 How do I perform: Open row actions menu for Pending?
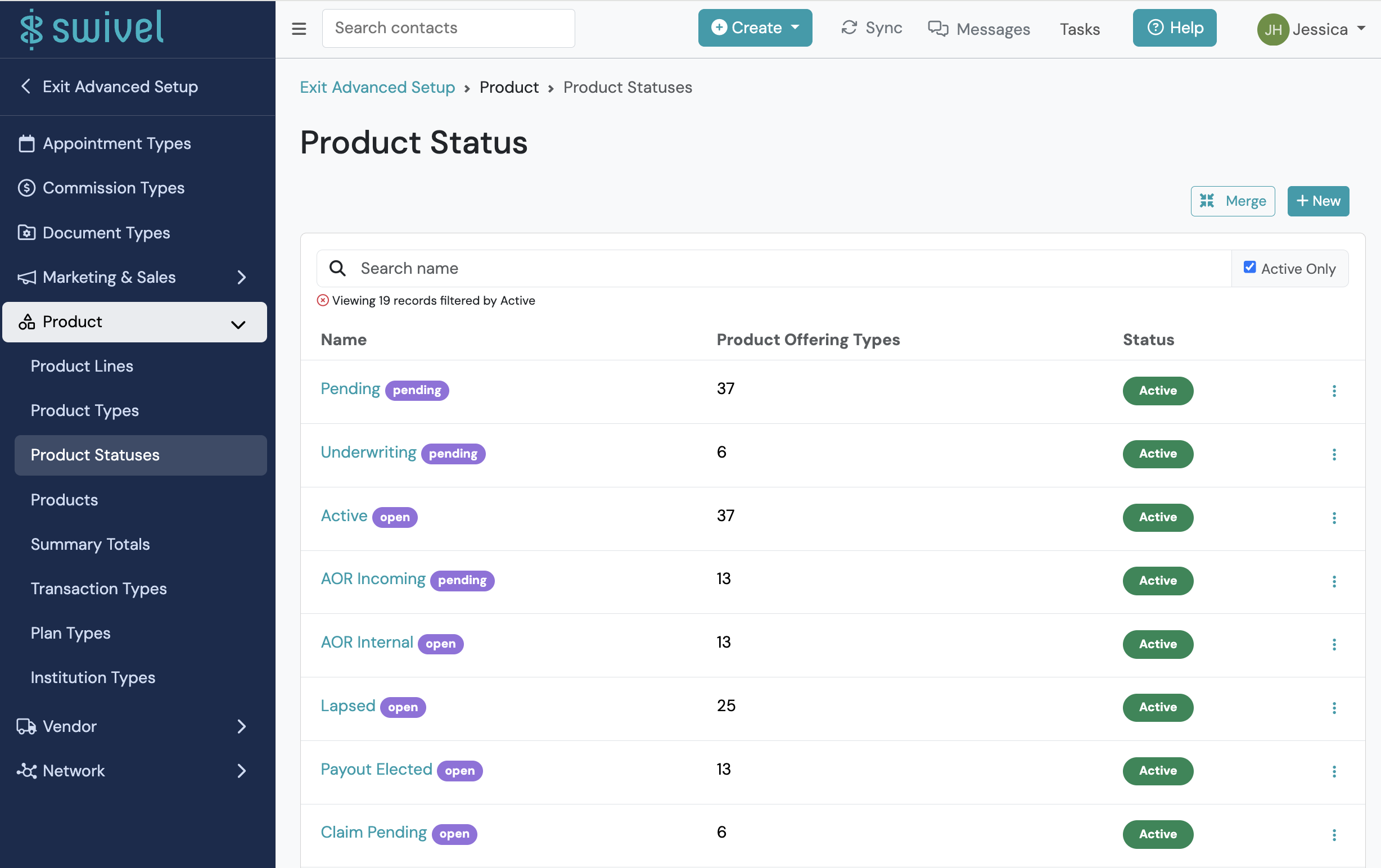coord(1334,391)
